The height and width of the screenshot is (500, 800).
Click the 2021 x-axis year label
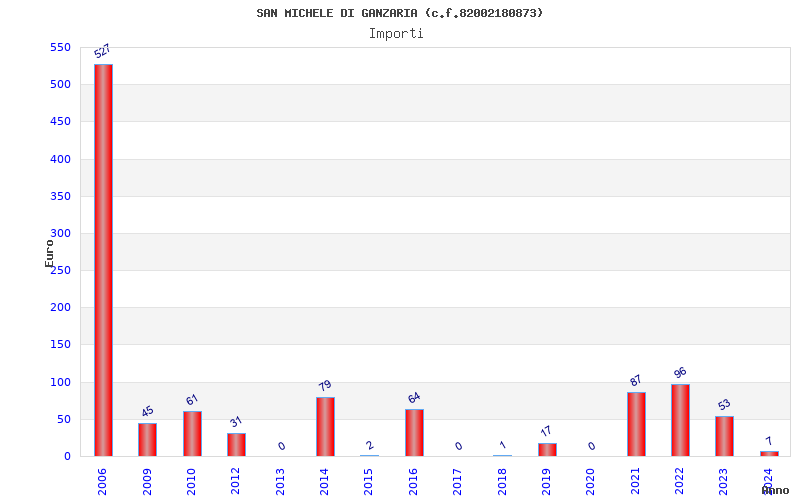tap(635, 482)
